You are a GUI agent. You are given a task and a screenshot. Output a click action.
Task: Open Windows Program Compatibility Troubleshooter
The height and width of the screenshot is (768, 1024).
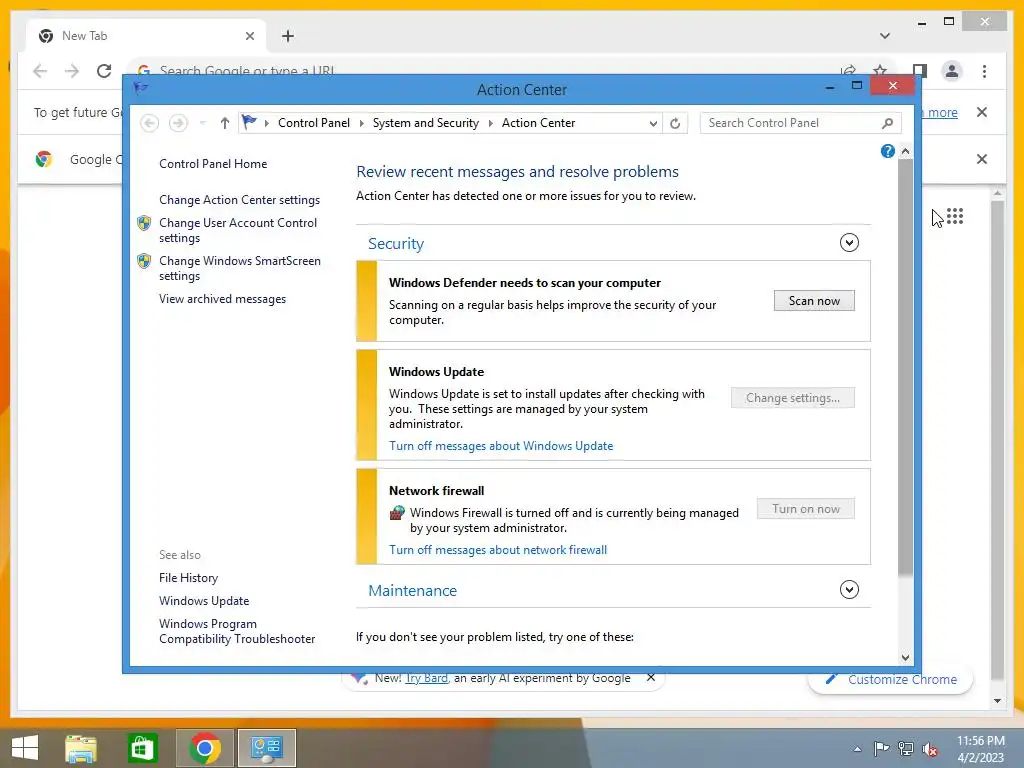point(236,631)
